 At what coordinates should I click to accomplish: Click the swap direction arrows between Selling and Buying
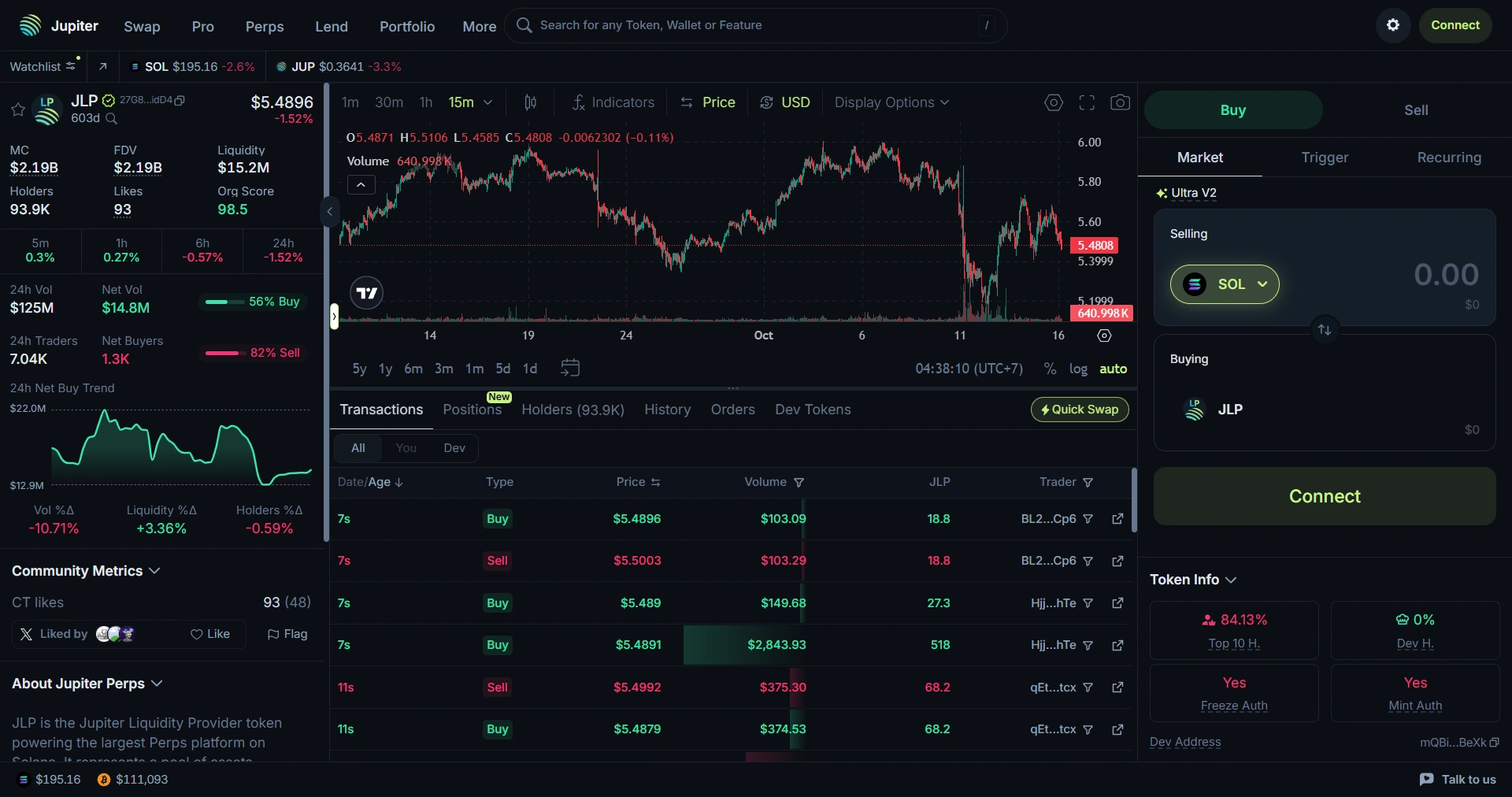(x=1325, y=329)
